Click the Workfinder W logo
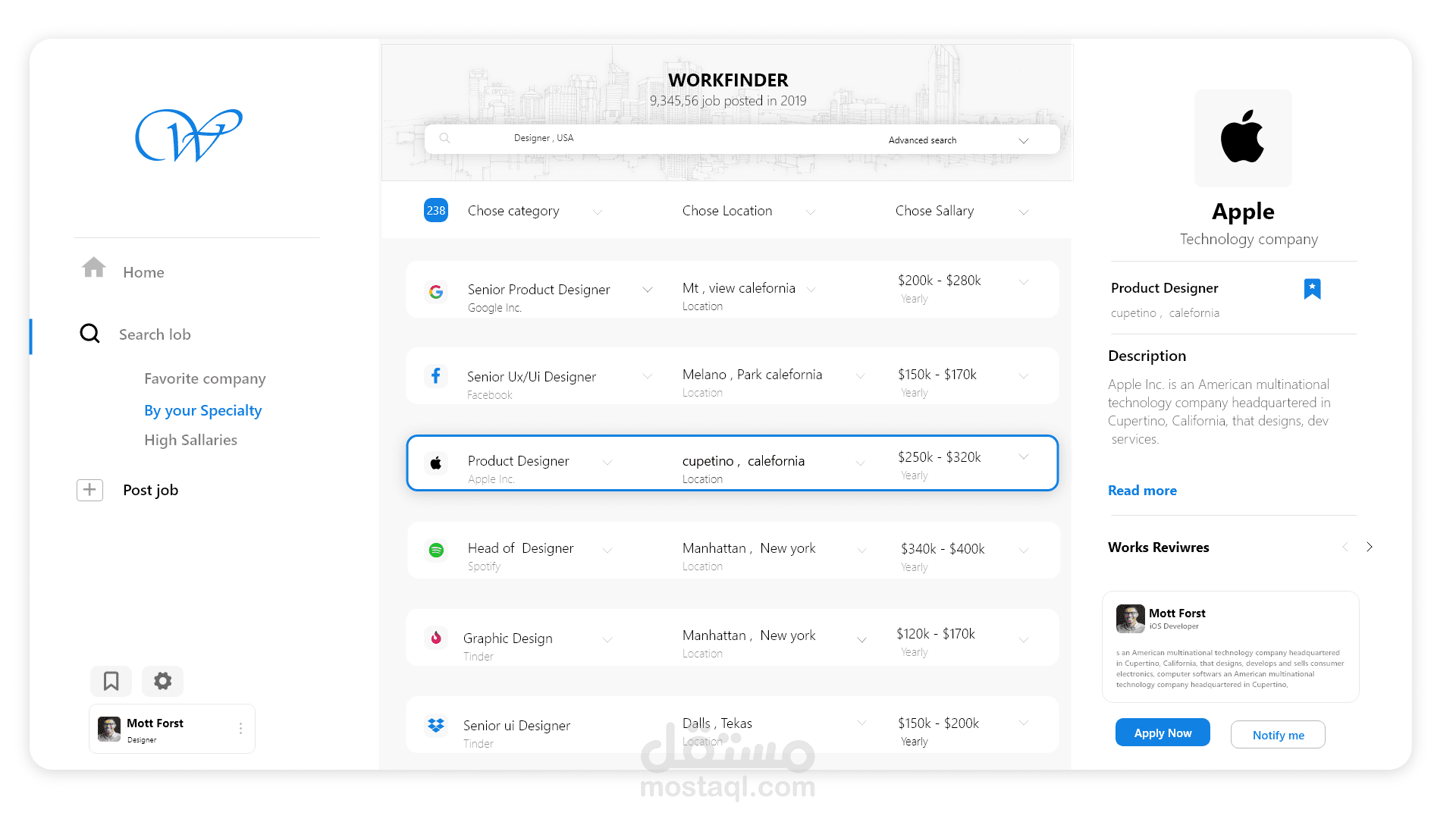Viewport: 1456px width, 819px height. pyautogui.click(x=188, y=135)
